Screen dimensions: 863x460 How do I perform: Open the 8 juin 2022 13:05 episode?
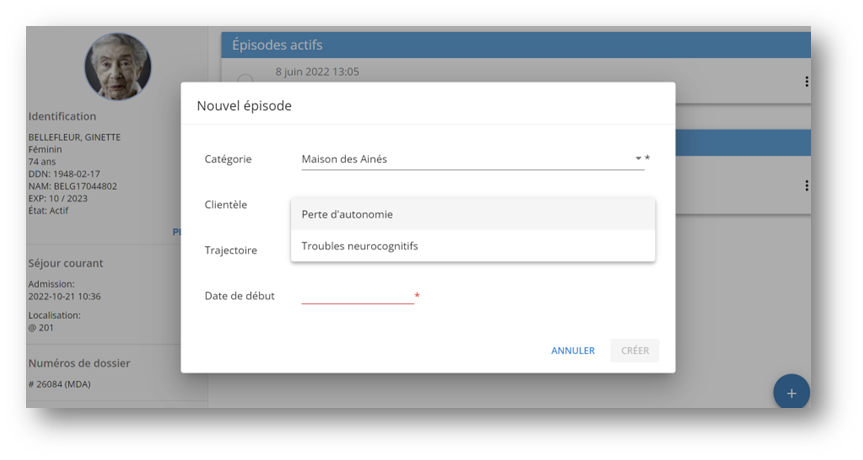(317, 72)
